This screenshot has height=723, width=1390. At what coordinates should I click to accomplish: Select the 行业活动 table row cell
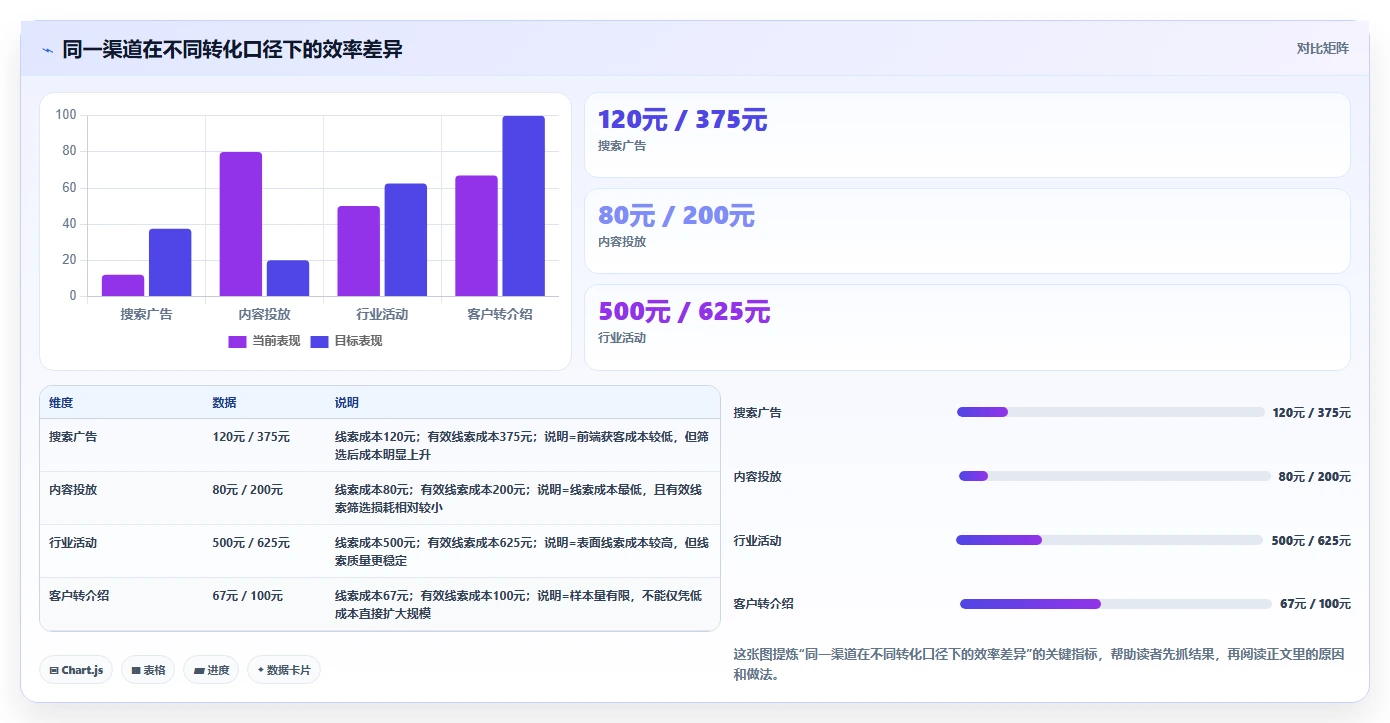(x=73, y=543)
